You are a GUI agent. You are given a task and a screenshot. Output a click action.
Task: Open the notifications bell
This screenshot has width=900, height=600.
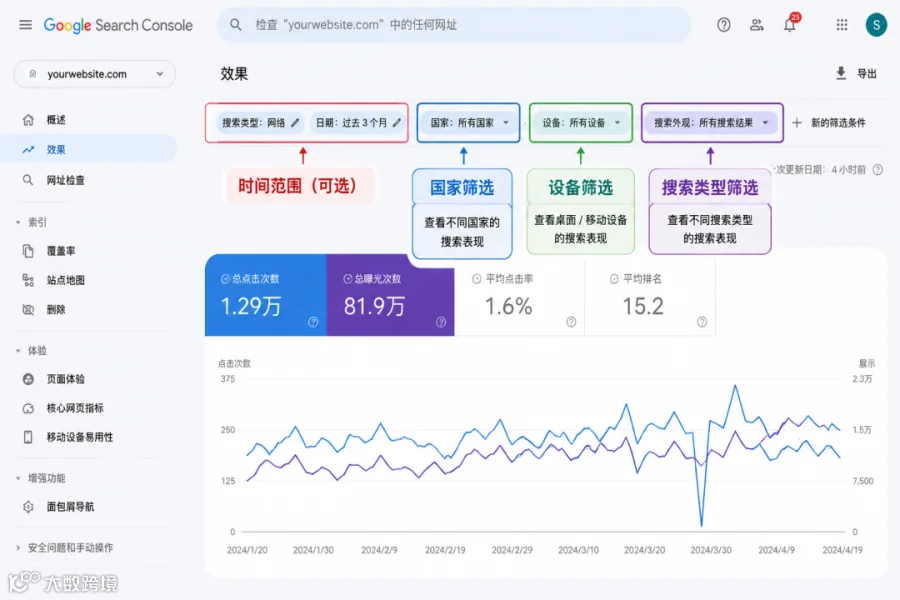pos(790,25)
